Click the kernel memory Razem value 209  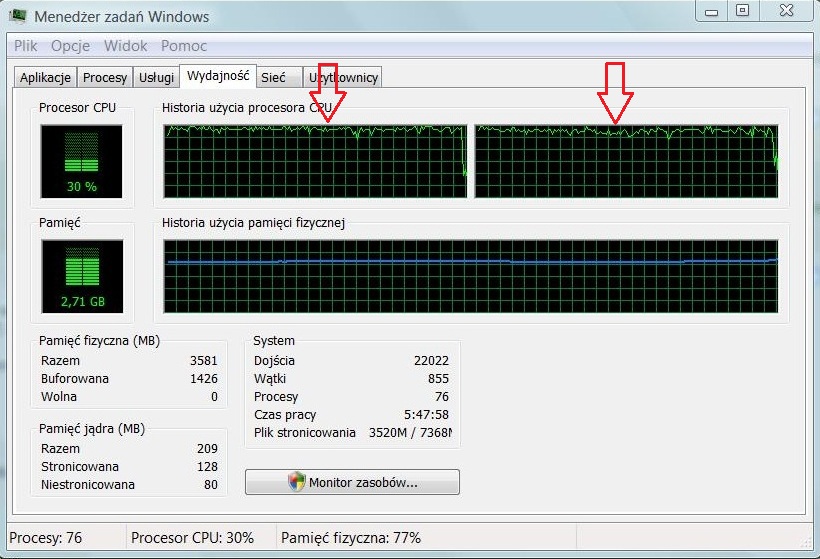(x=208, y=449)
